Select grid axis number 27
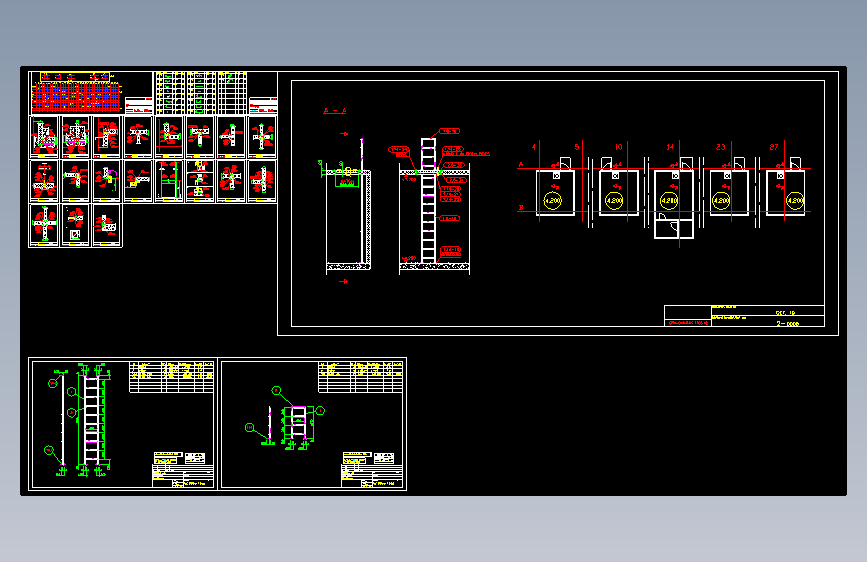Screen dimensions: 867x562 pyautogui.click(x=774, y=147)
